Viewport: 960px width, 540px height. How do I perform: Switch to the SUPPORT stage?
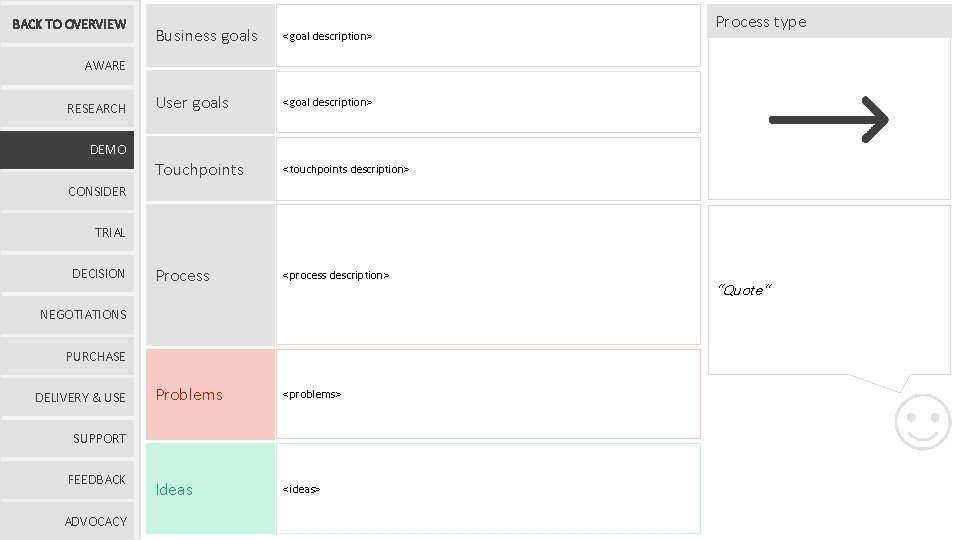tap(68, 438)
